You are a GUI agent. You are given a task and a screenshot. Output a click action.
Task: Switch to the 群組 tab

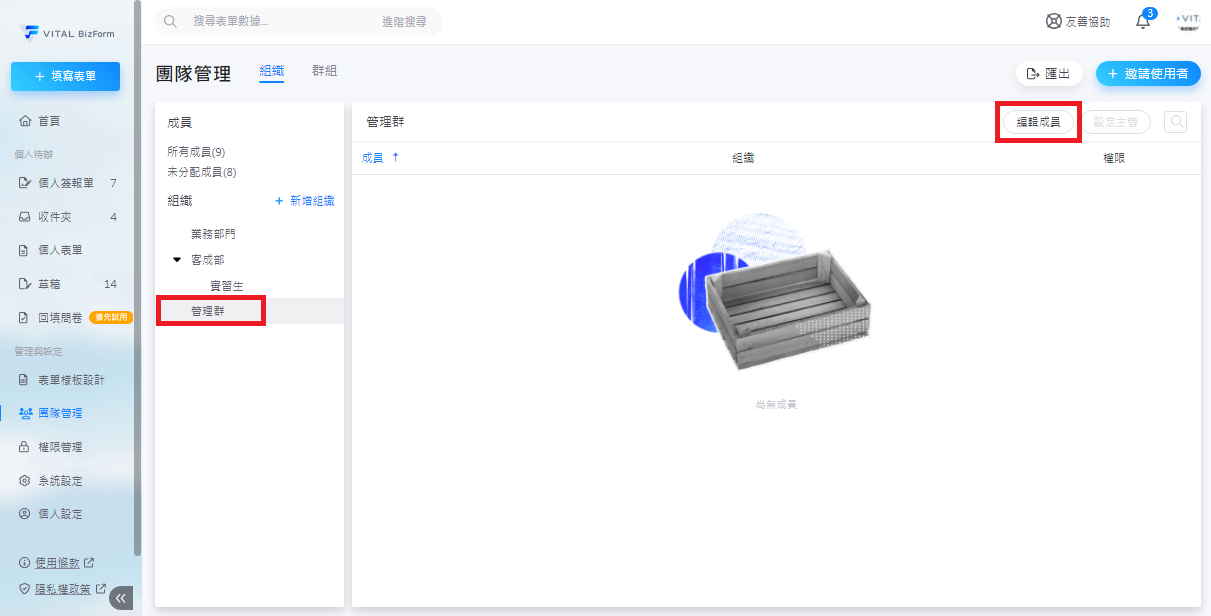[324, 71]
